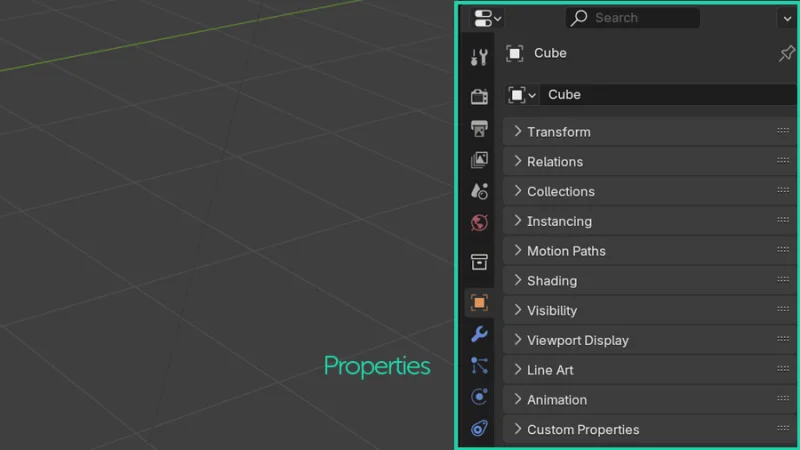
Task: Click the Line Art panel drag handle
Action: [783, 368]
